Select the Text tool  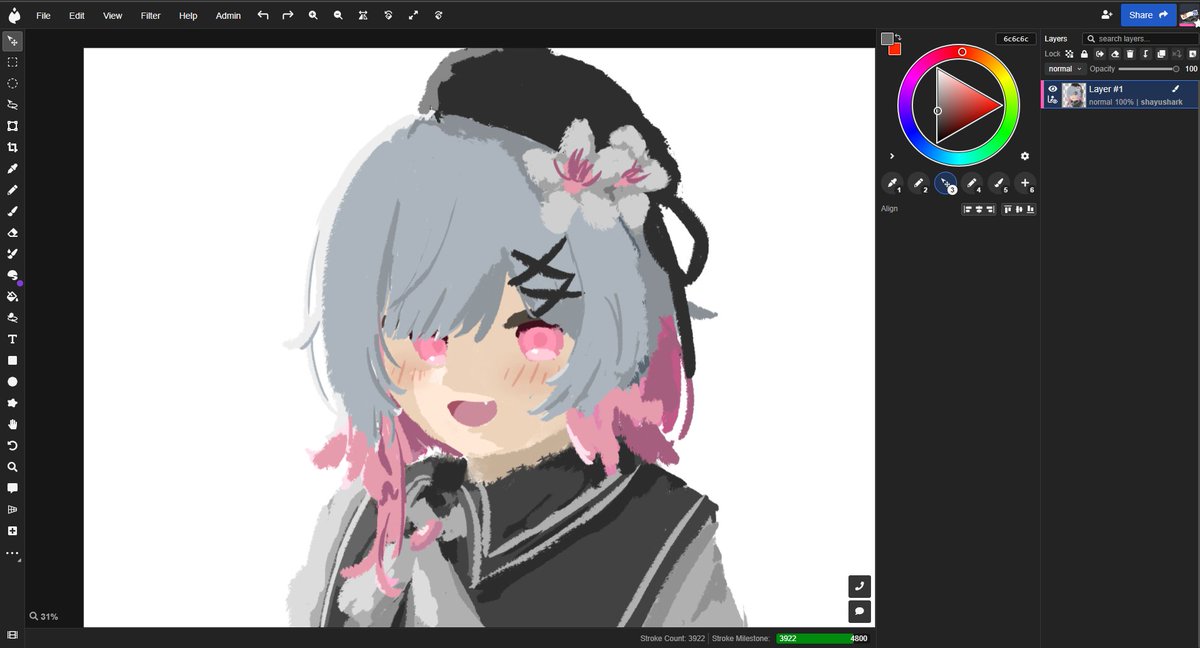pyautogui.click(x=12, y=339)
